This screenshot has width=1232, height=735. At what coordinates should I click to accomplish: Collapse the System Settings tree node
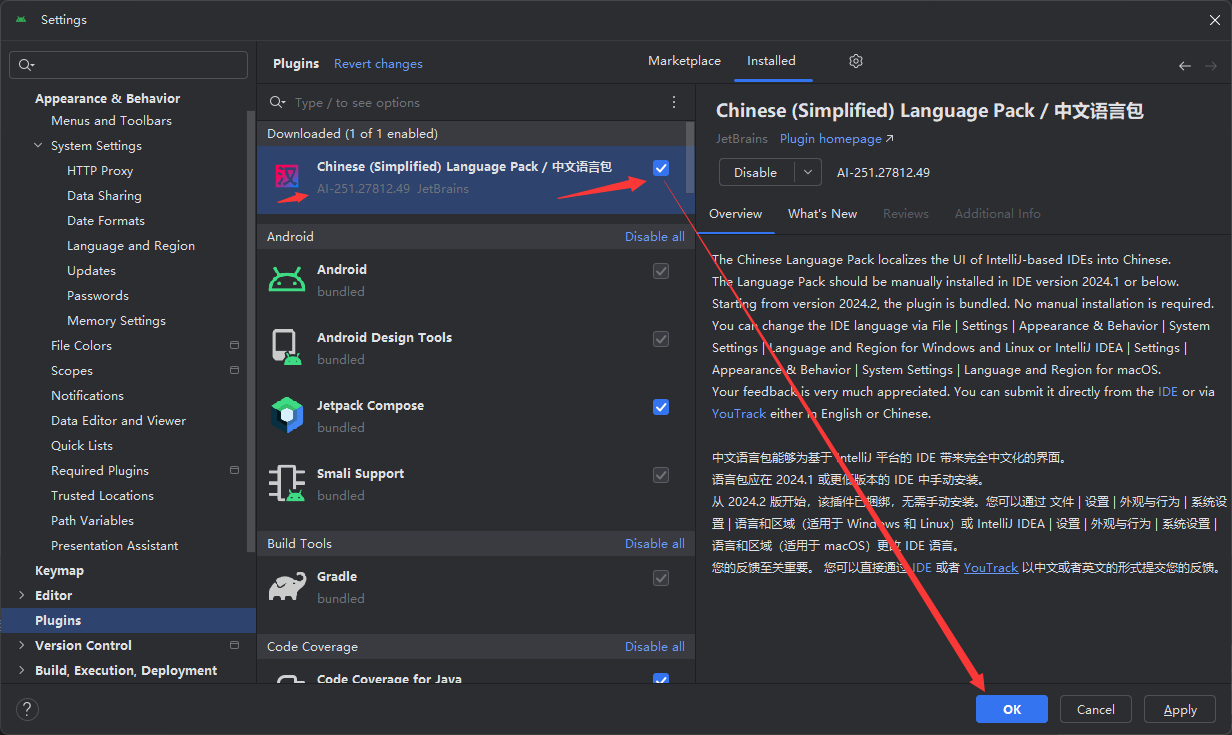[39, 145]
